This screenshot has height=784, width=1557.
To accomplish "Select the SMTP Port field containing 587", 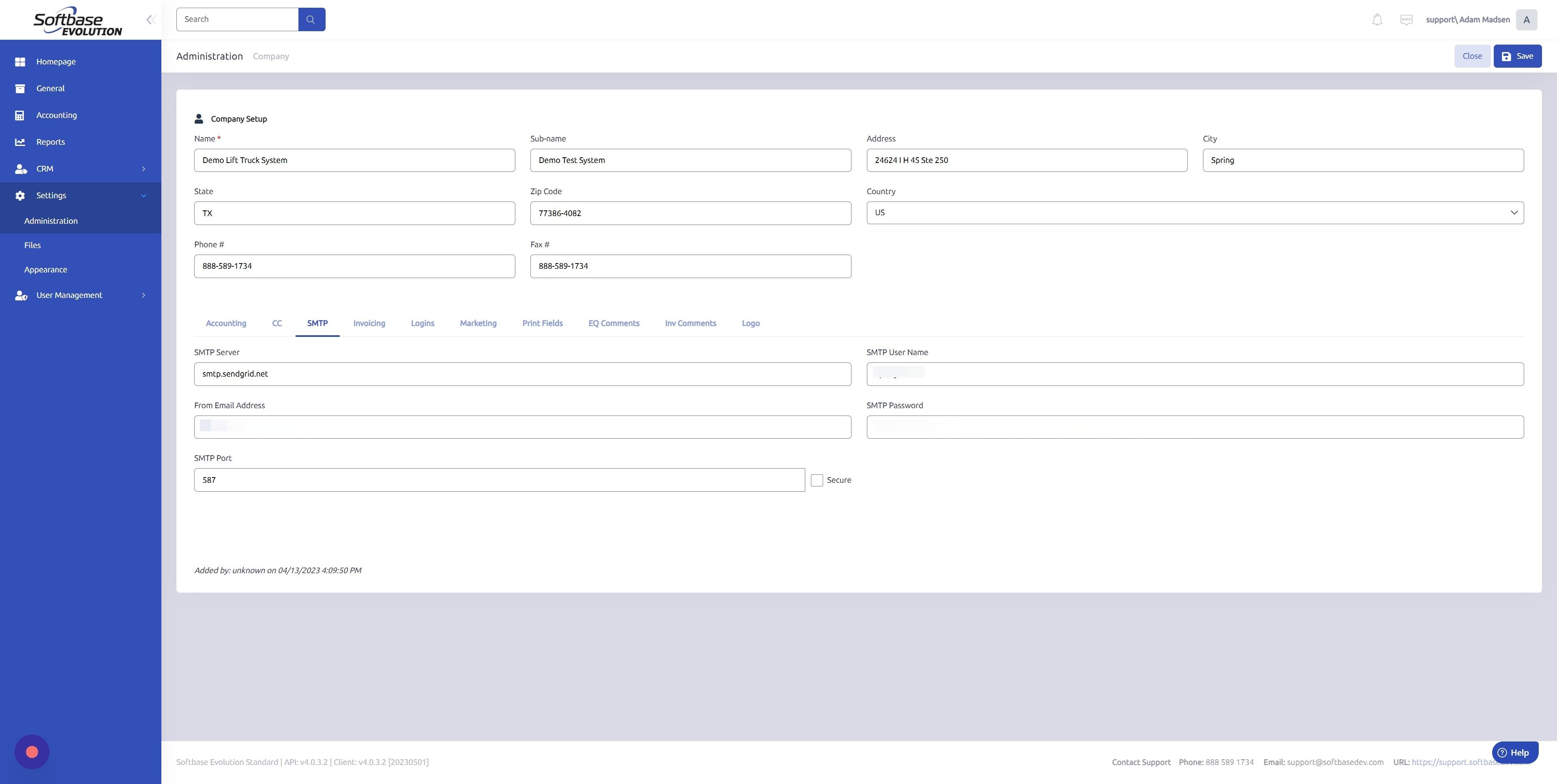I will tap(499, 479).
